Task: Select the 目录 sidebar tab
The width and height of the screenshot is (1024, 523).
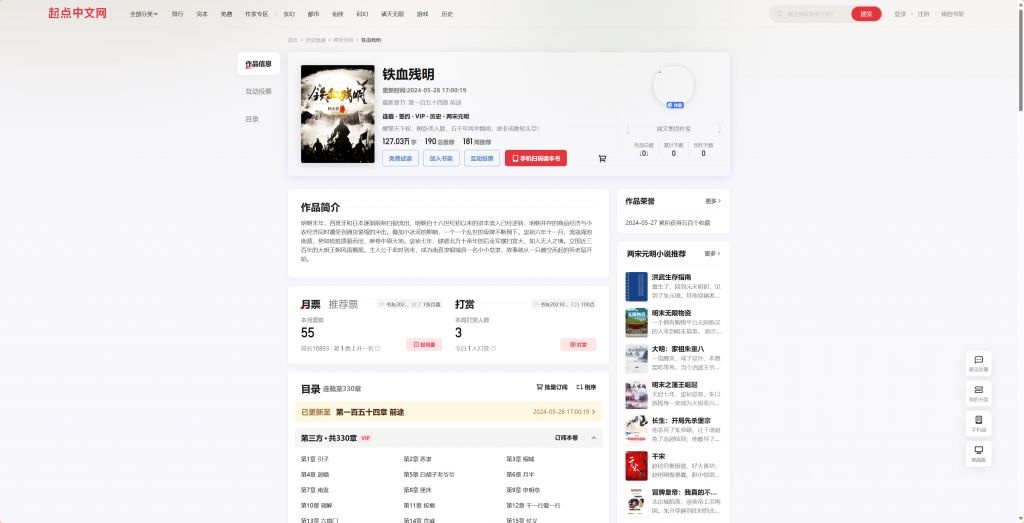Action: (x=253, y=119)
